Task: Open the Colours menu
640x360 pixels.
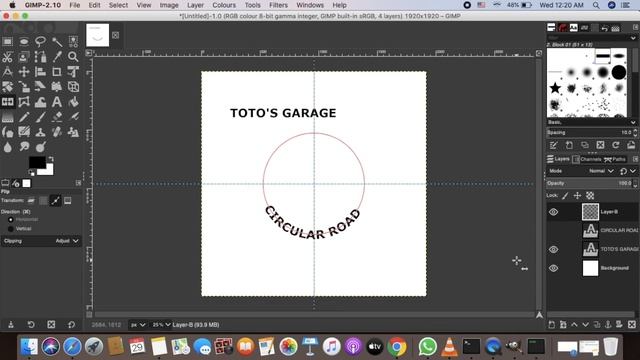Action: (224, 5)
